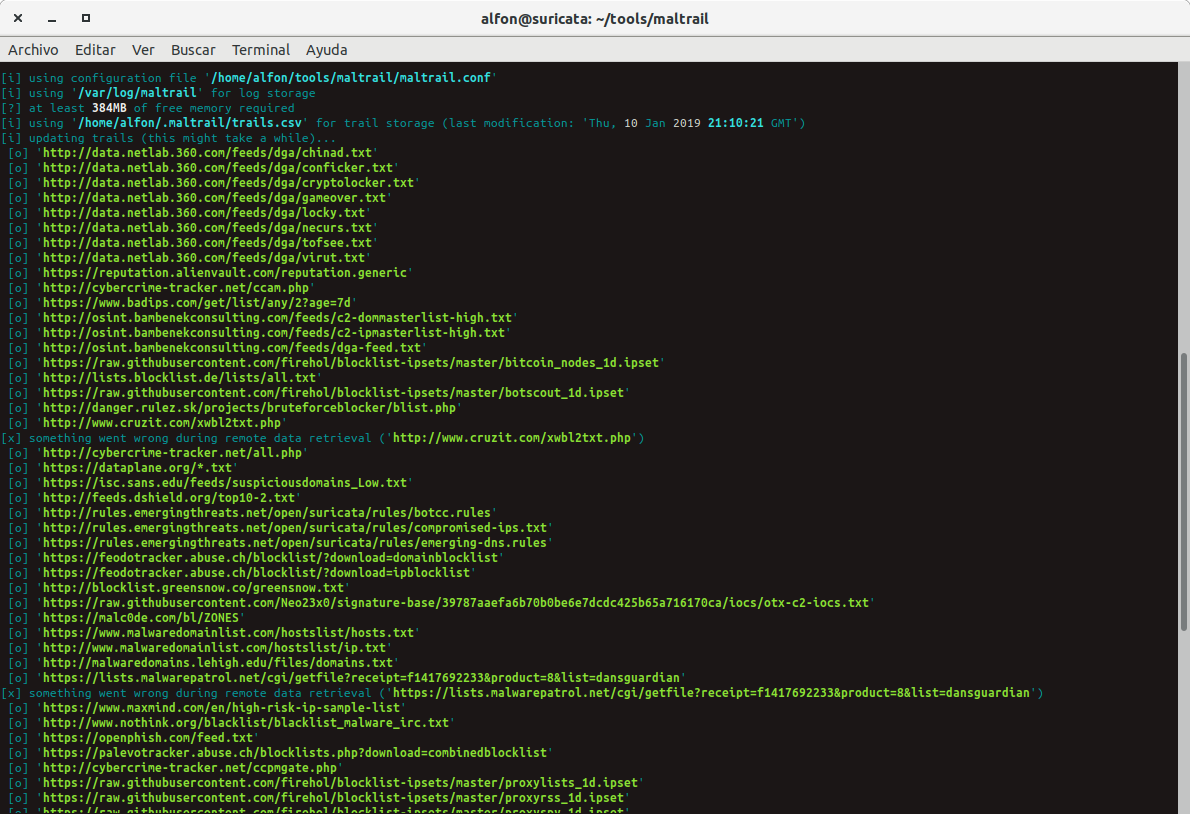Open the netlab.360 conficker DGA feed URL

[220, 167]
